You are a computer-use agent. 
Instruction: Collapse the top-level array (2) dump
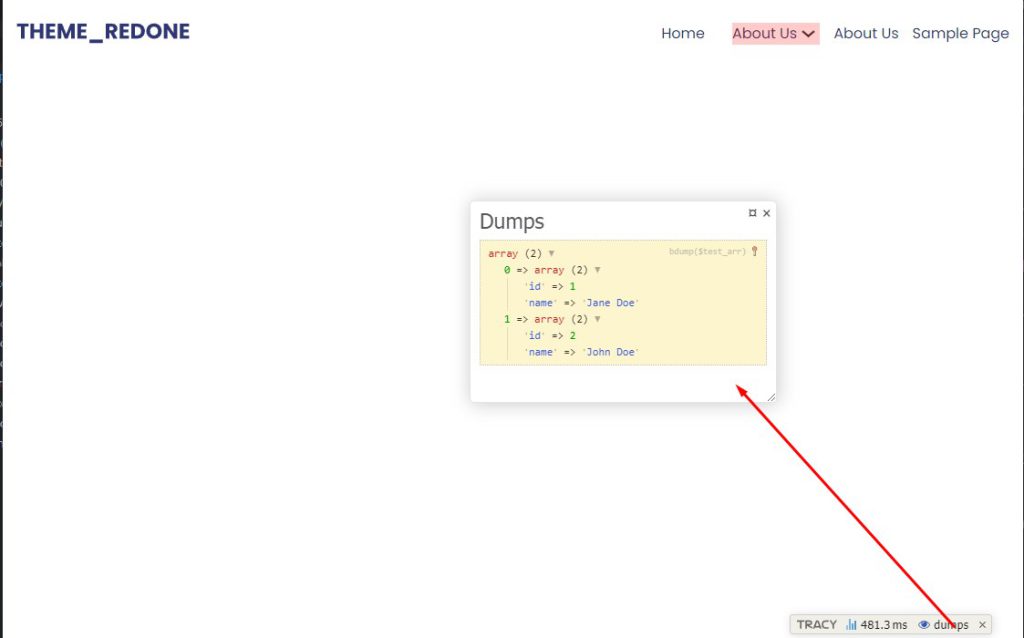tap(551, 253)
